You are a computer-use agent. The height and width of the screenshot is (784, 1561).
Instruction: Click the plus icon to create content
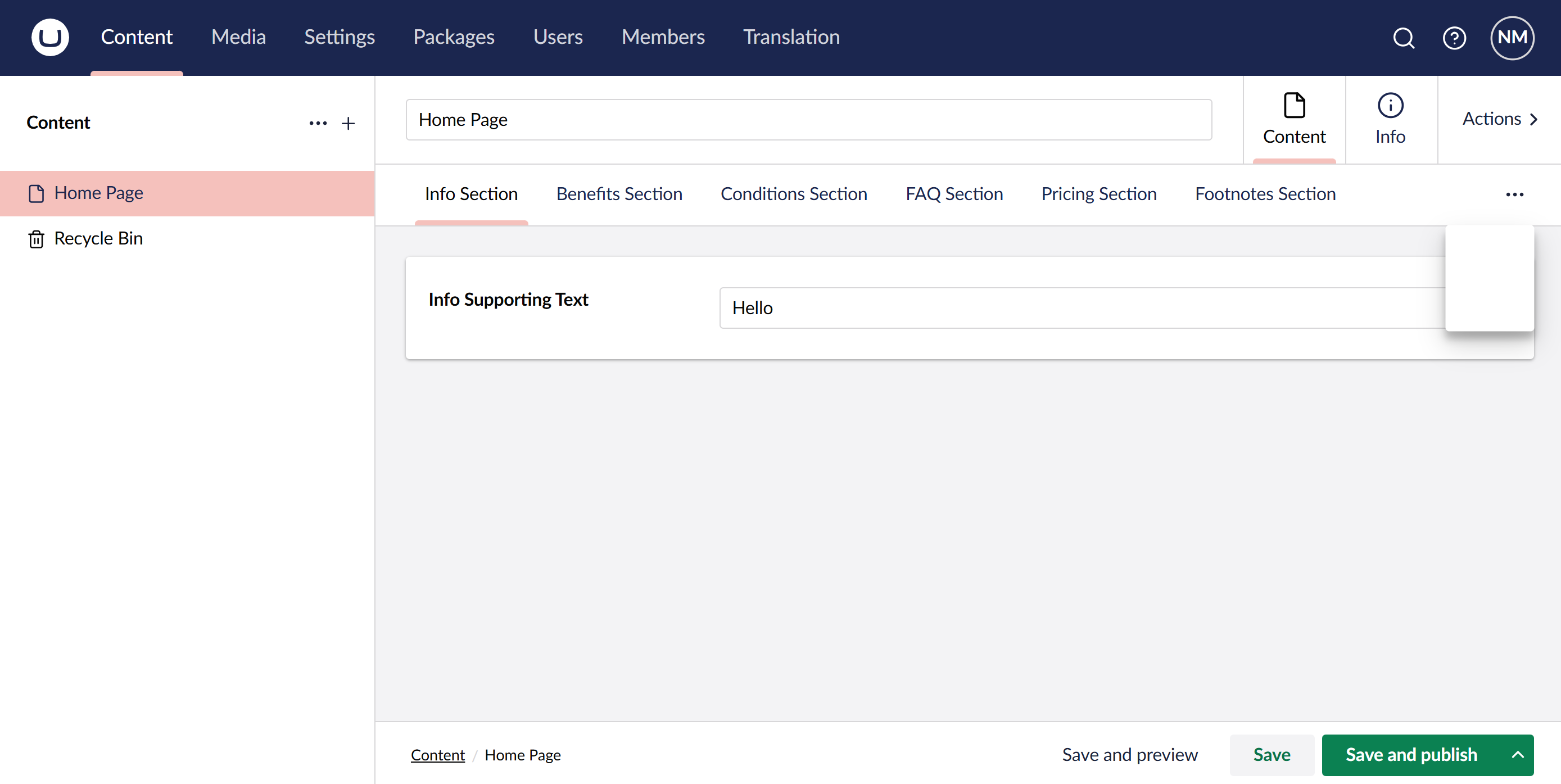(x=348, y=124)
